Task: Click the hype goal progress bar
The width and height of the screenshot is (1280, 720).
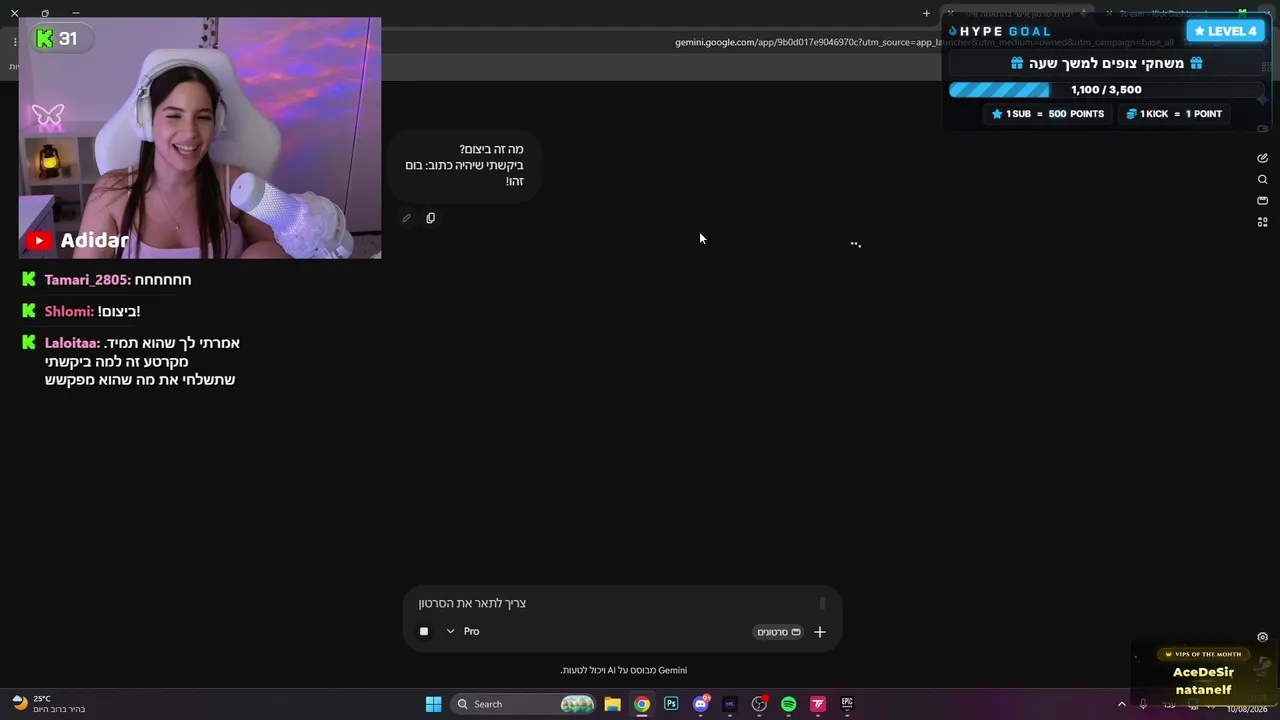Action: pos(1105,90)
